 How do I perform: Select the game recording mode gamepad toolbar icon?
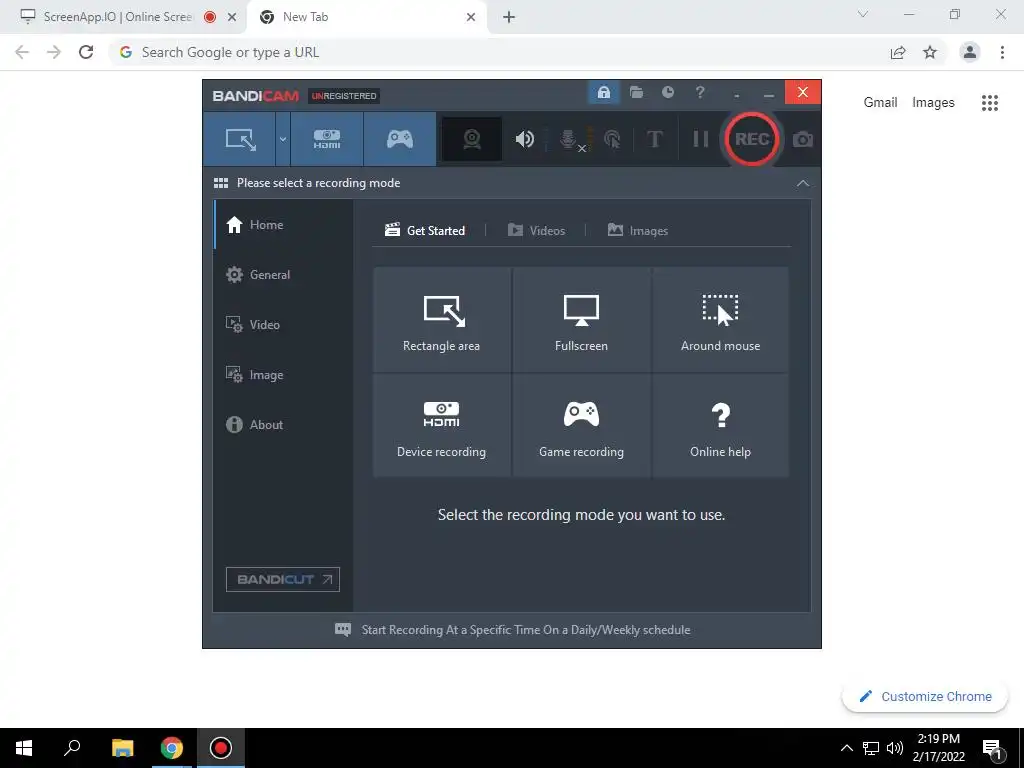pos(400,139)
